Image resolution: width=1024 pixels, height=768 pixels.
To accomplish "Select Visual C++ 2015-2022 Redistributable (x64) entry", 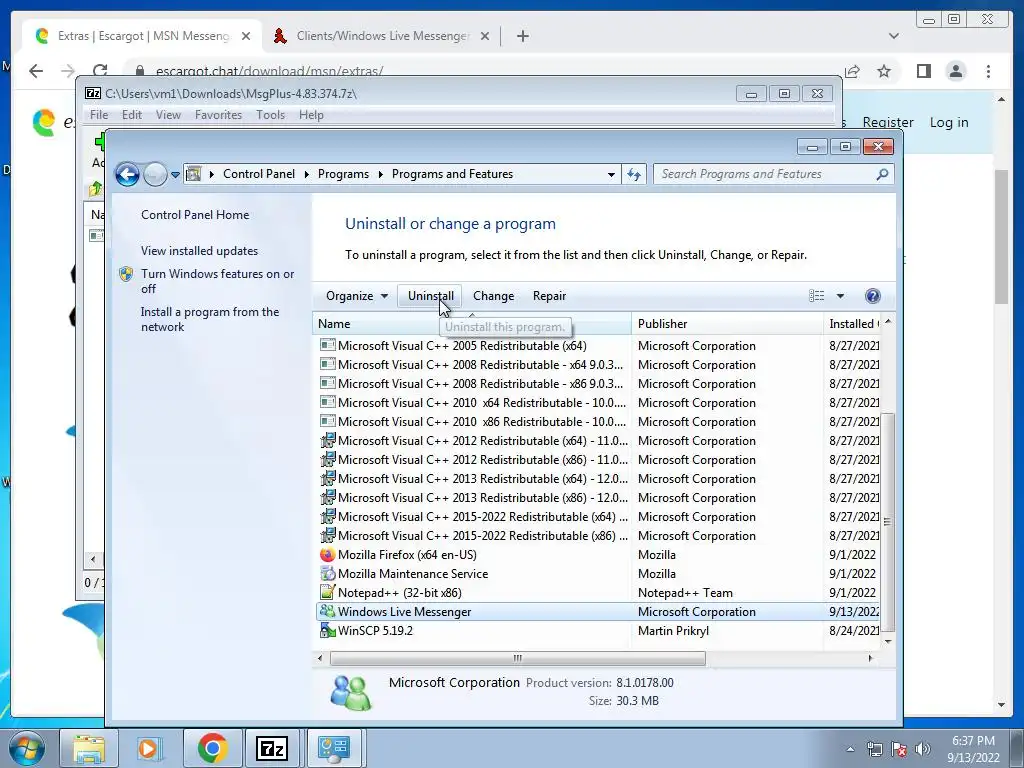I will 483,517.
